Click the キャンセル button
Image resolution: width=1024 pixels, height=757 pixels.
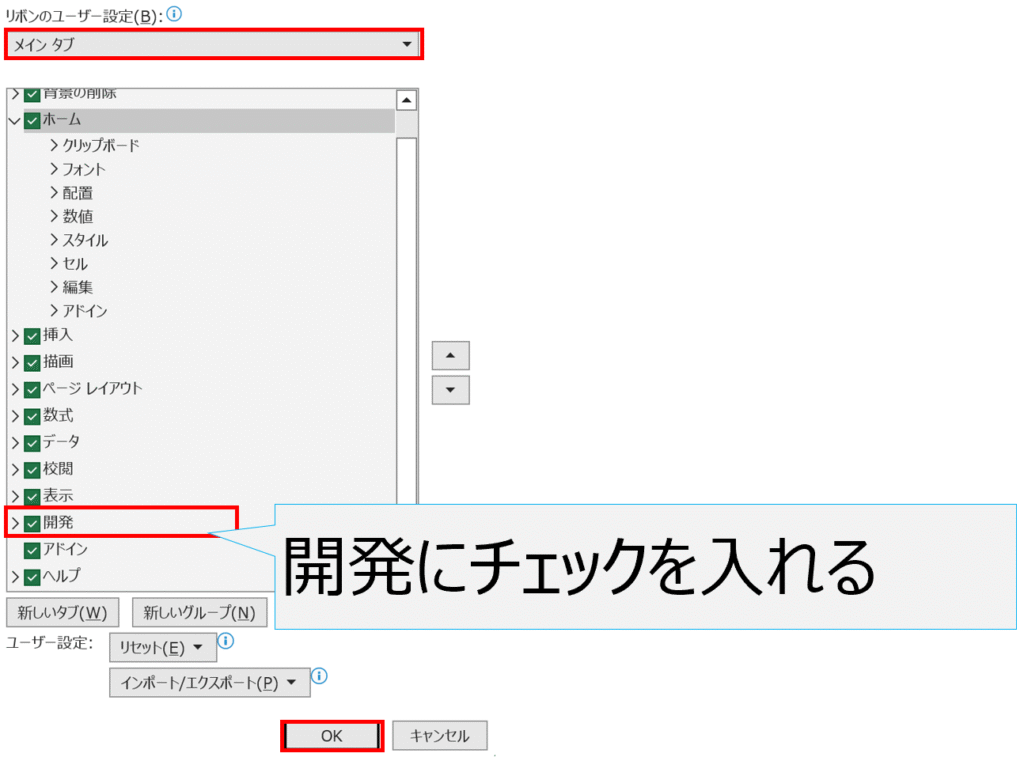pyautogui.click(x=439, y=736)
